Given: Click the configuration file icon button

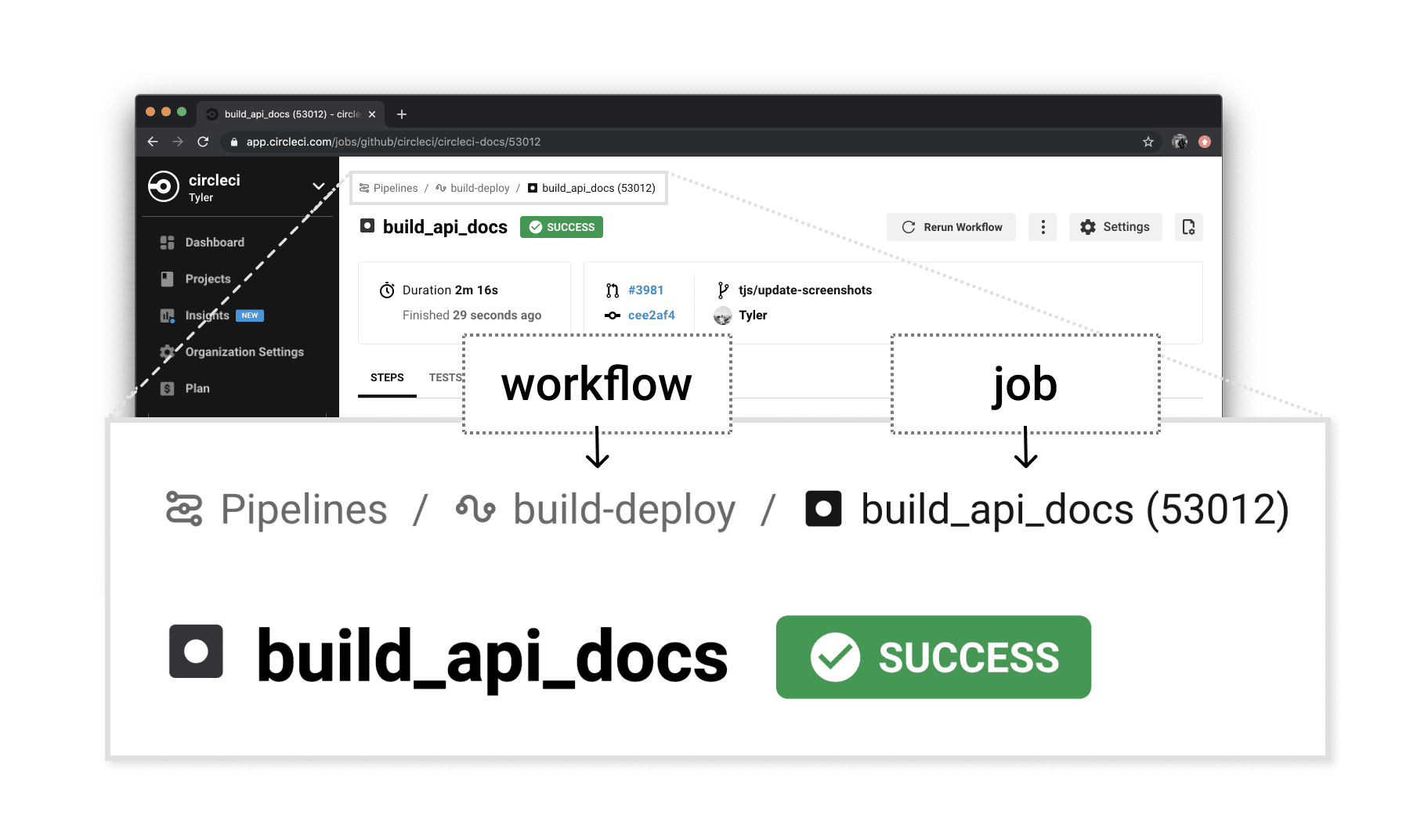Looking at the screenshot, I should point(1189,227).
